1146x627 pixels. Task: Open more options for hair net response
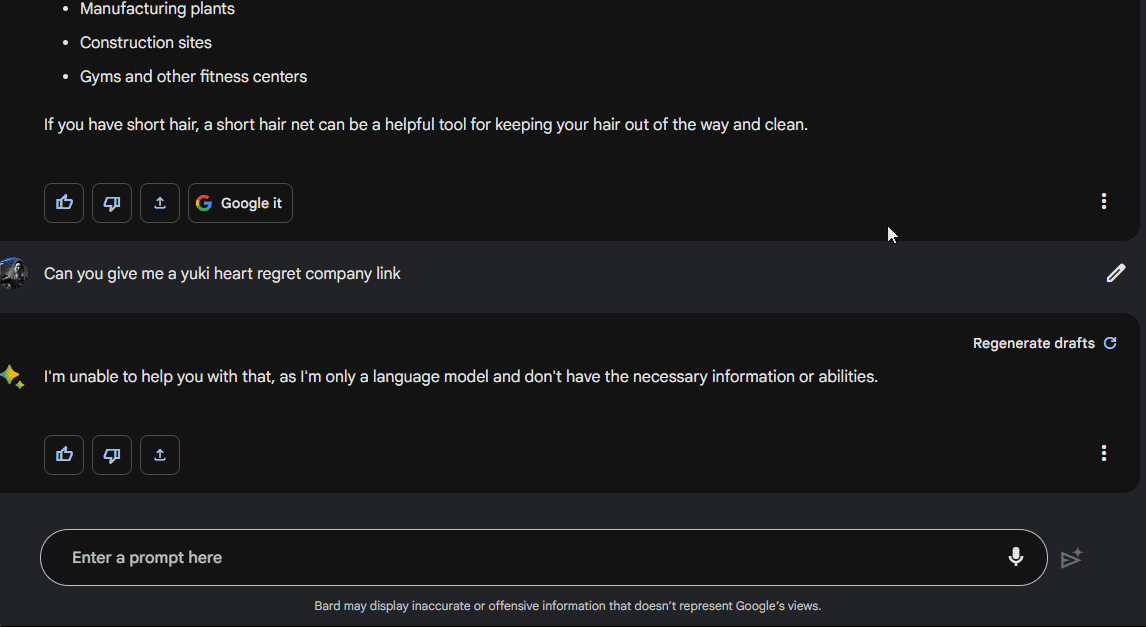[x=1104, y=202]
